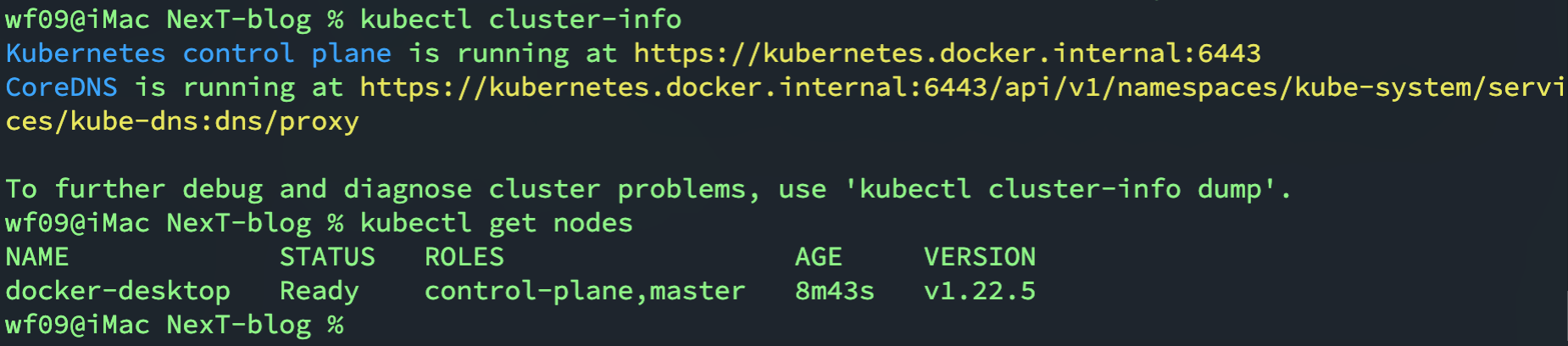Click the 'v1.22.5' version value
This screenshot has width=1568, height=346.
click(x=980, y=291)
